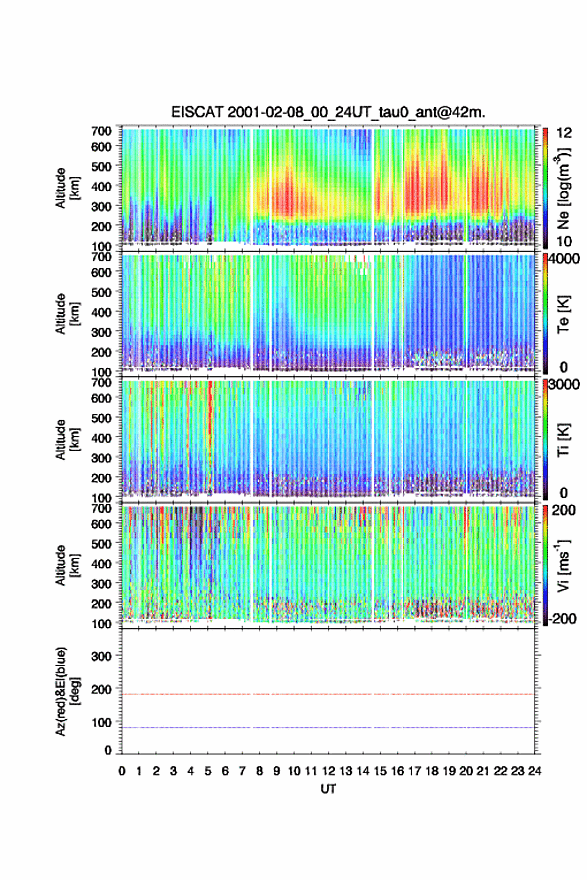Click the UT x-axis label
This screenshot has height=880, width=587.
pos(328,789)
